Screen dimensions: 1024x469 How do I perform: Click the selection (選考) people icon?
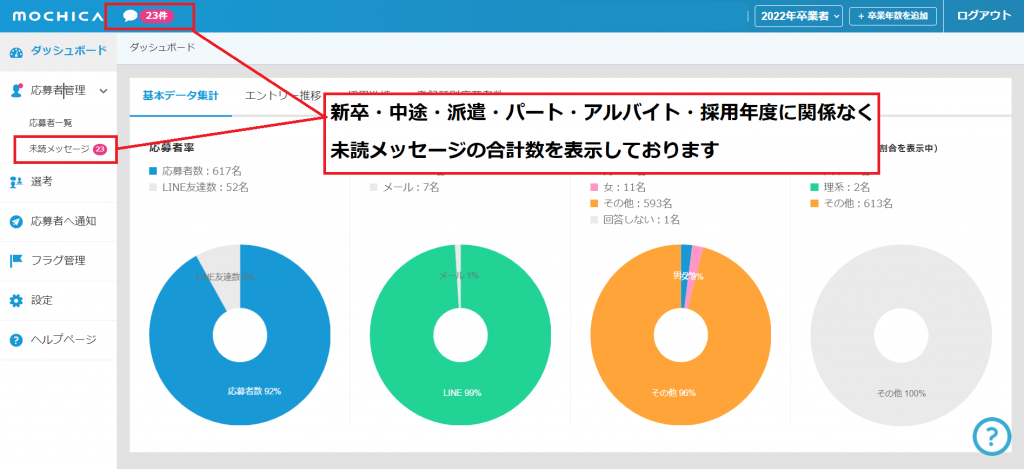click(x=16, y=181)
